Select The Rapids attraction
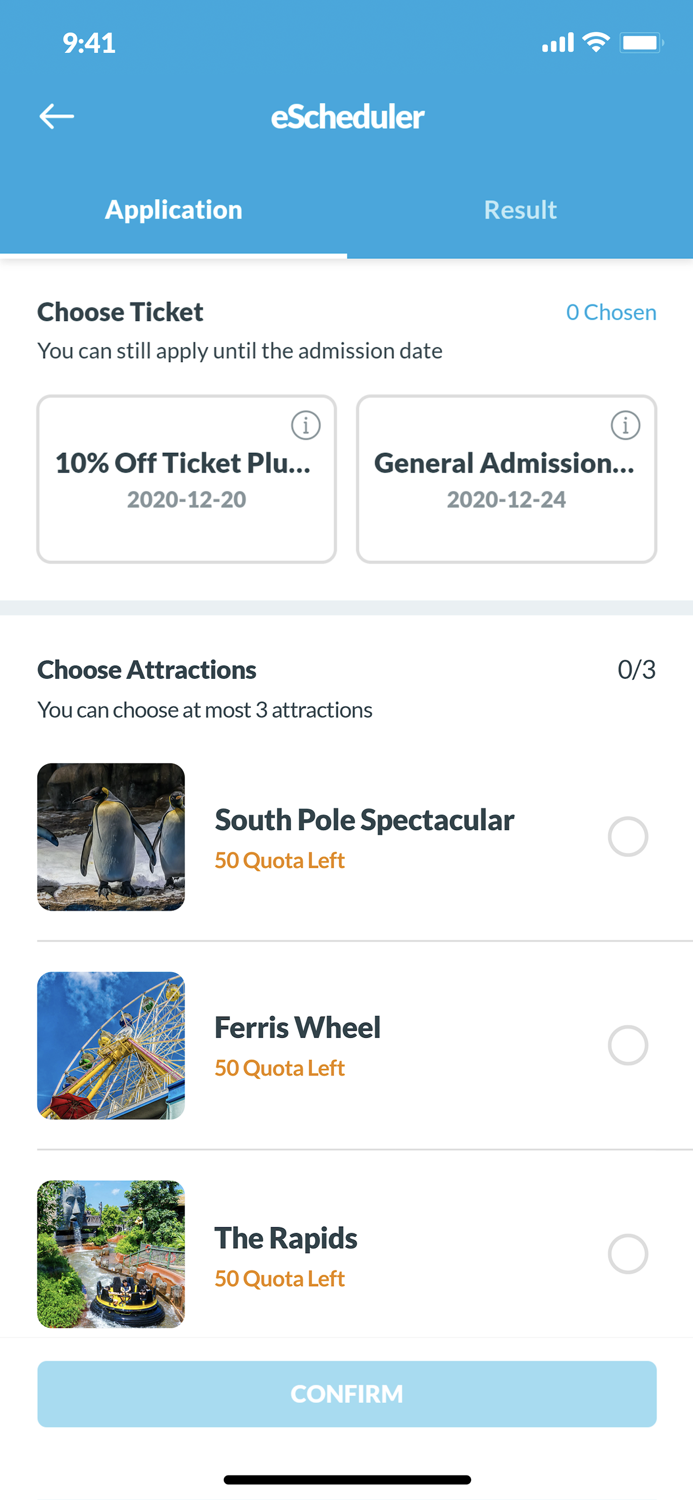 (x=628, y=1253)
